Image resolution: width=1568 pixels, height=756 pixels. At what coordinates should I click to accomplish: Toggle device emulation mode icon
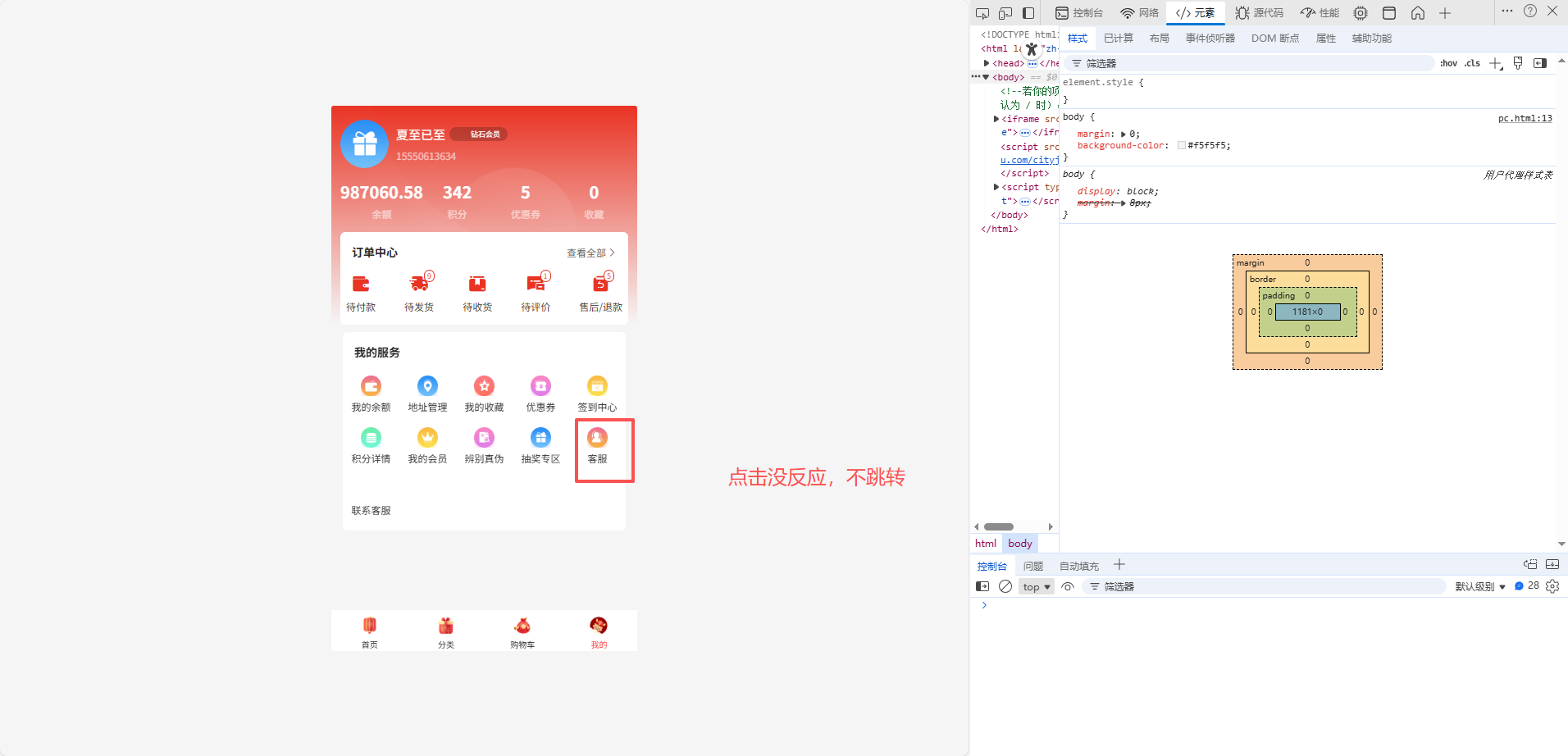(1005, 13)
